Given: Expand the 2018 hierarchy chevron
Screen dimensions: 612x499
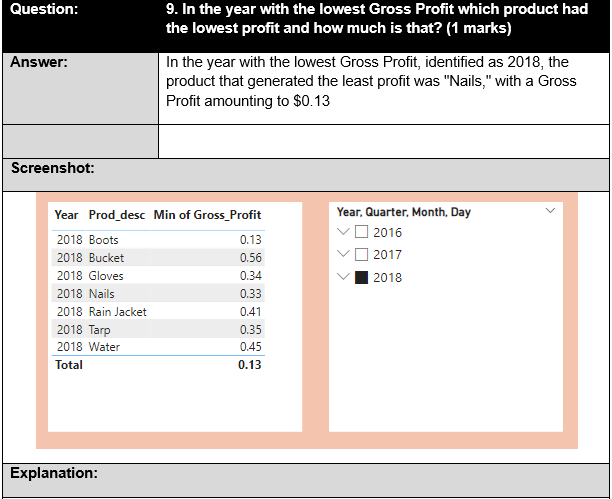Looking at the screenshot, I should (345, 277).
